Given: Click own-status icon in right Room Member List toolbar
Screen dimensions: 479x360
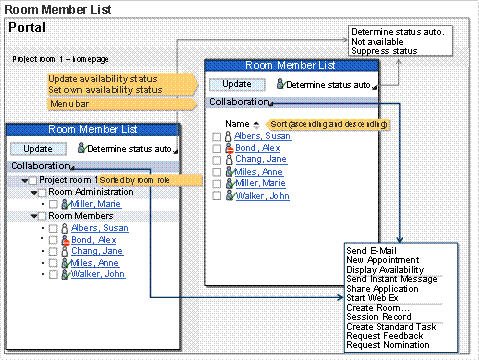Looking at the screenshot, I should pos(281,84).
